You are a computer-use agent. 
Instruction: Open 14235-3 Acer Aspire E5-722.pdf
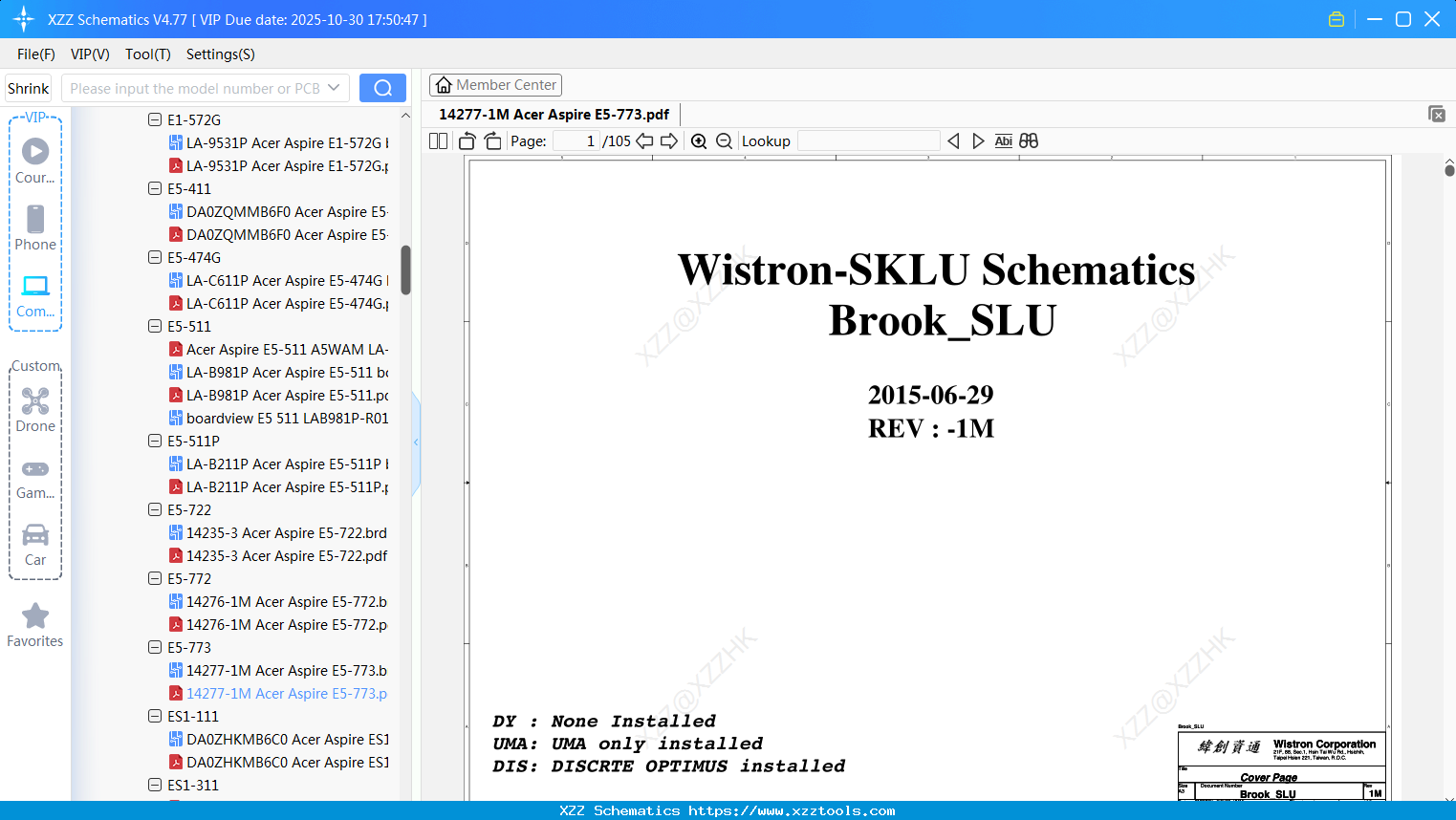[x=278, y=555]
